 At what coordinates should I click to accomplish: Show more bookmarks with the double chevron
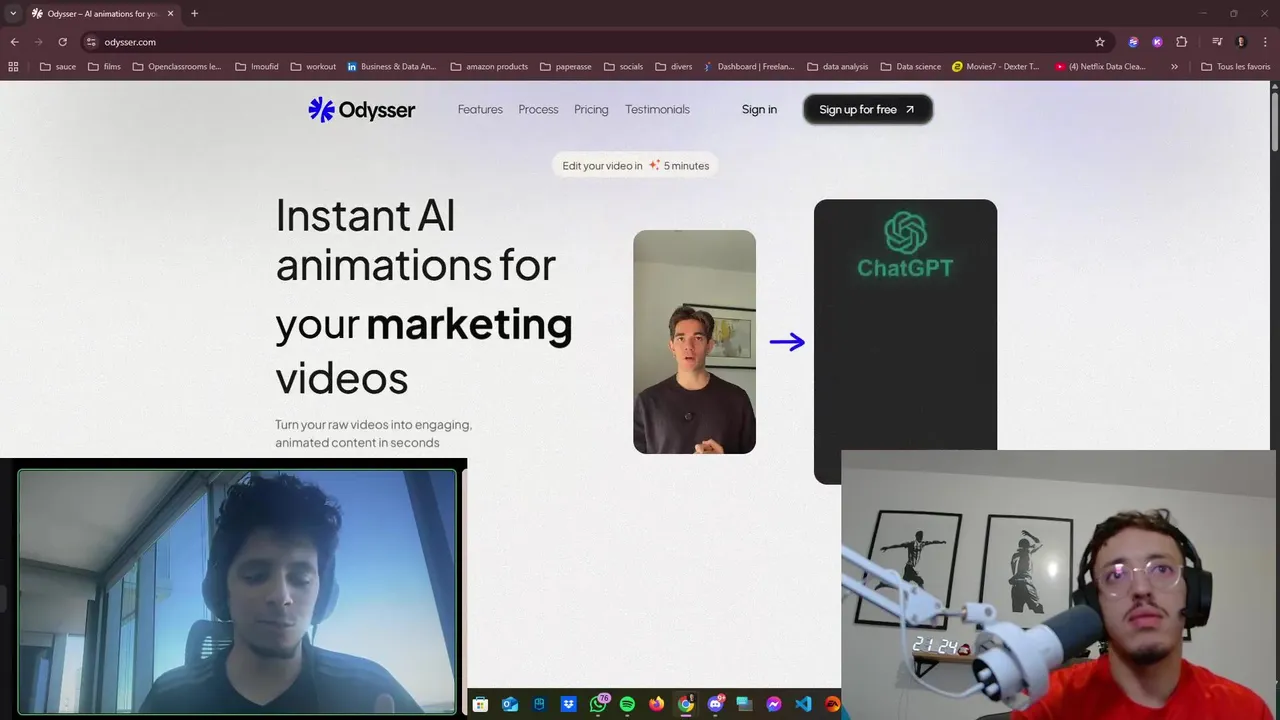coord(1174,67)
